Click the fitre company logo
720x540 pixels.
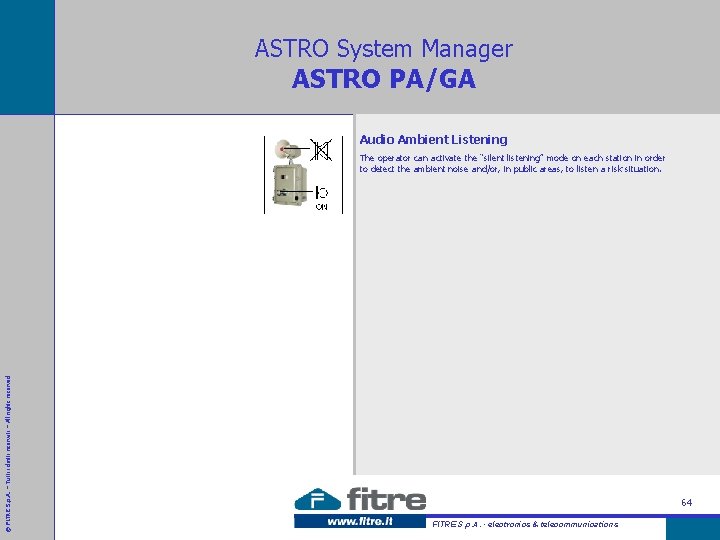pyautogui.click(x=360, y=499)
